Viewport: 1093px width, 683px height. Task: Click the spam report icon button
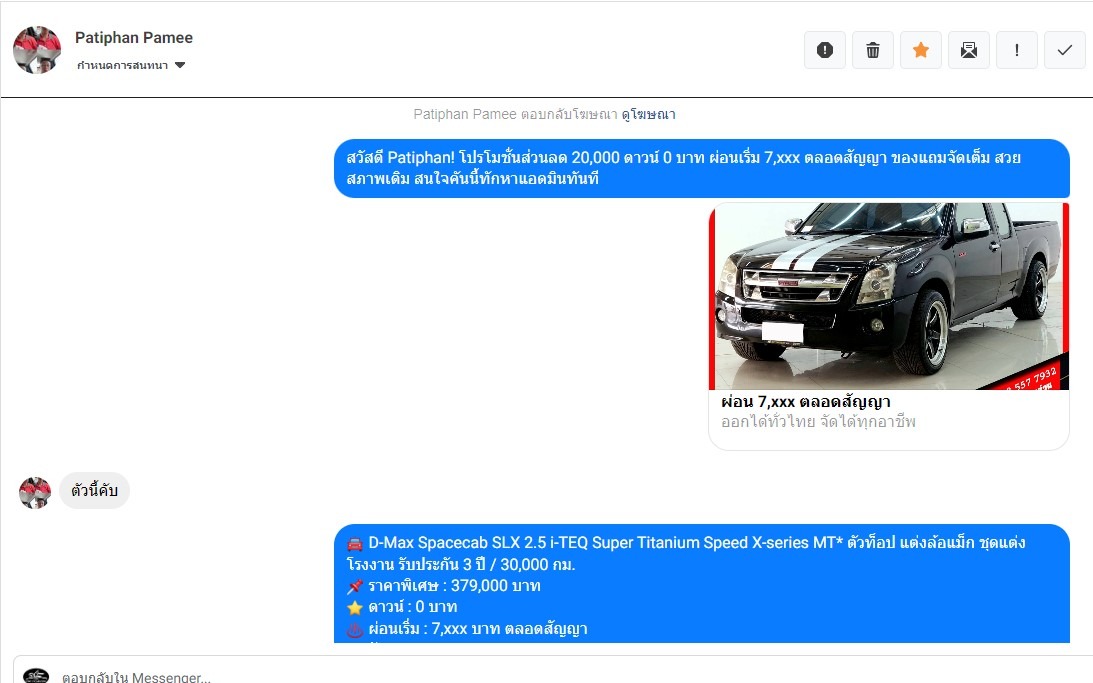825,50
